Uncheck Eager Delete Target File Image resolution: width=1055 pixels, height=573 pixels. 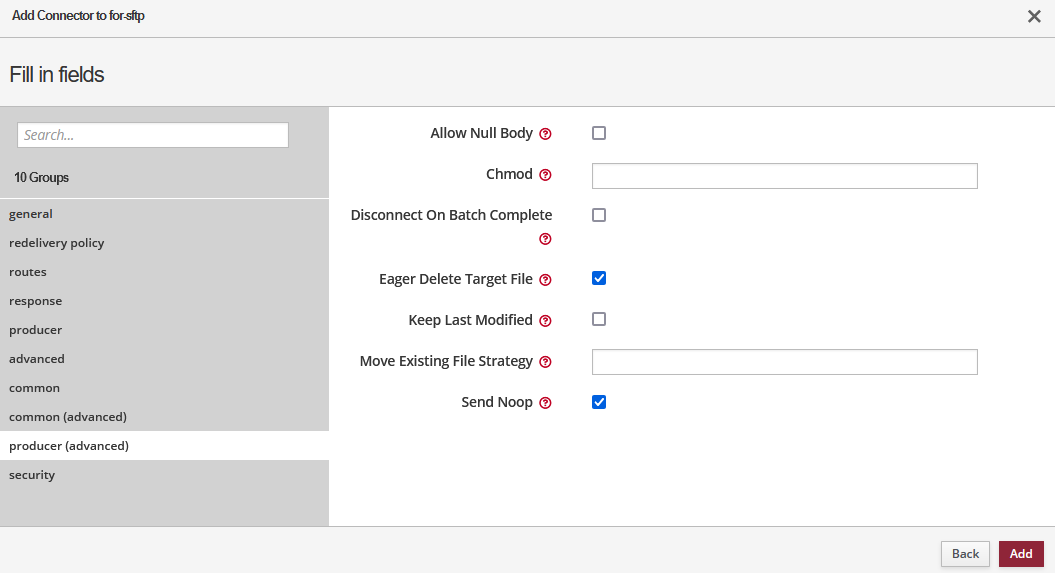tap(599, 278)
